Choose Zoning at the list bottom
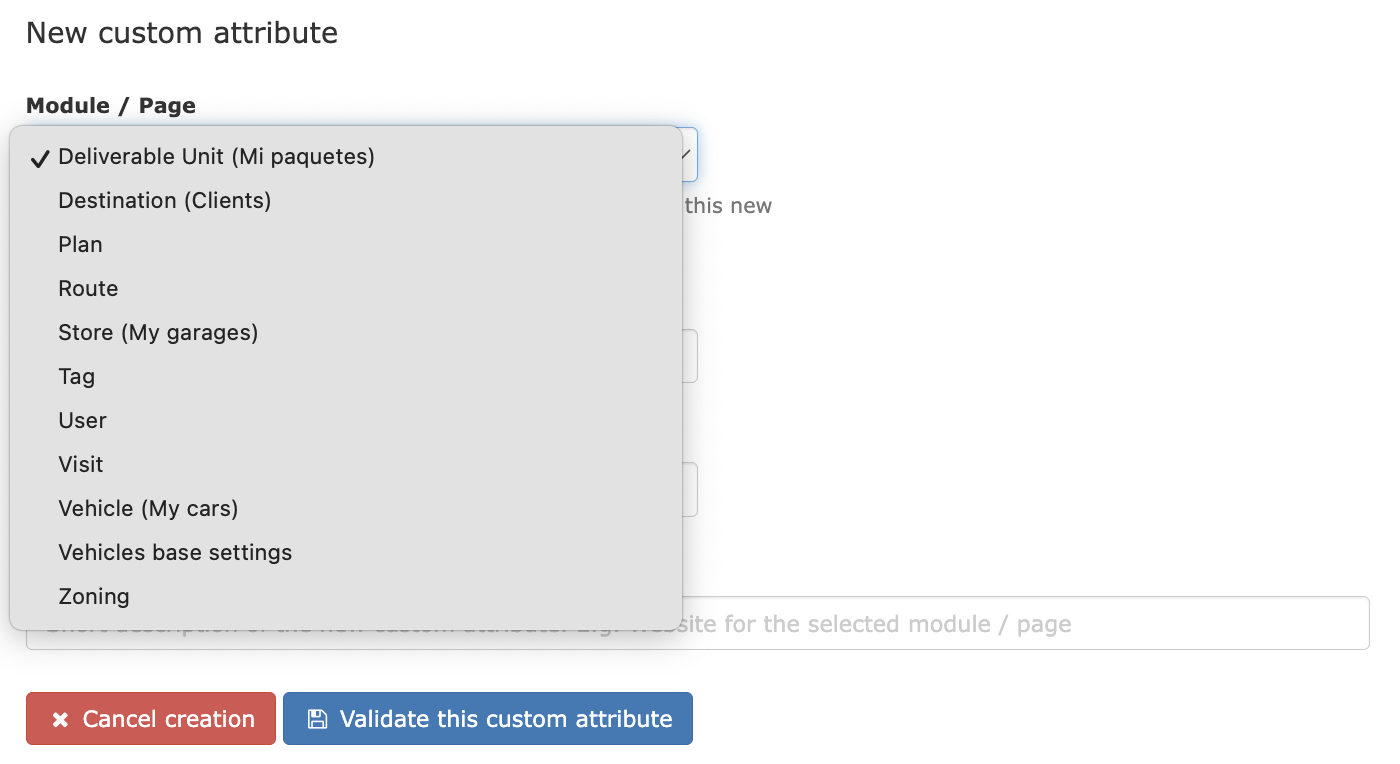1400x764 pixels. [x=94, y=597]
